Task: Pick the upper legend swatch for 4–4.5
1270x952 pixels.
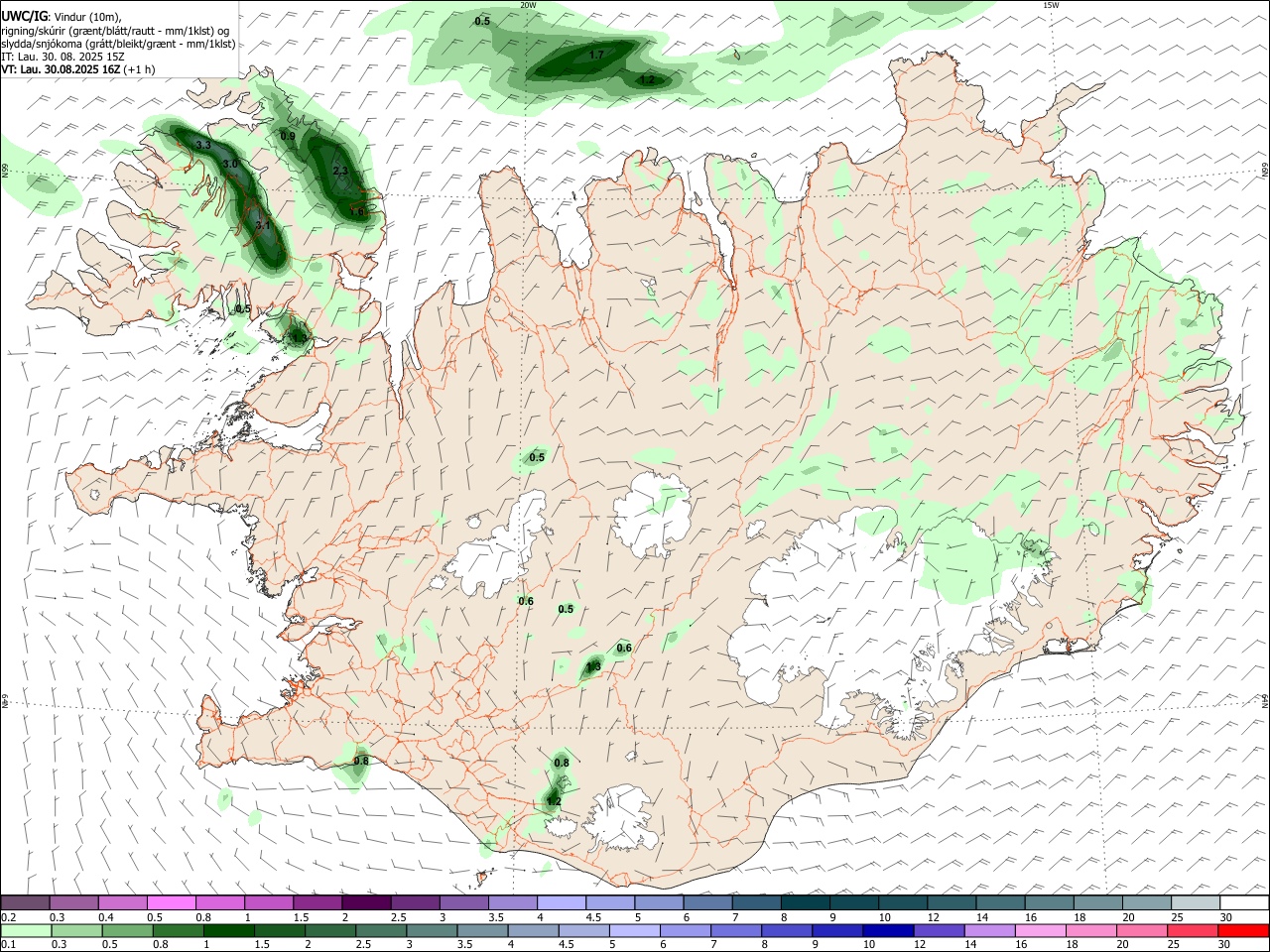Action: (560, 902)
